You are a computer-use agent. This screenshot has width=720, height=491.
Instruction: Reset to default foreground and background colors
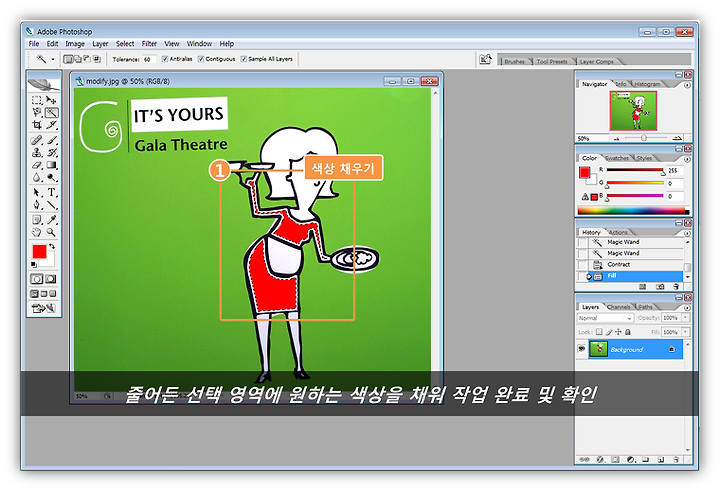point(34,265)
